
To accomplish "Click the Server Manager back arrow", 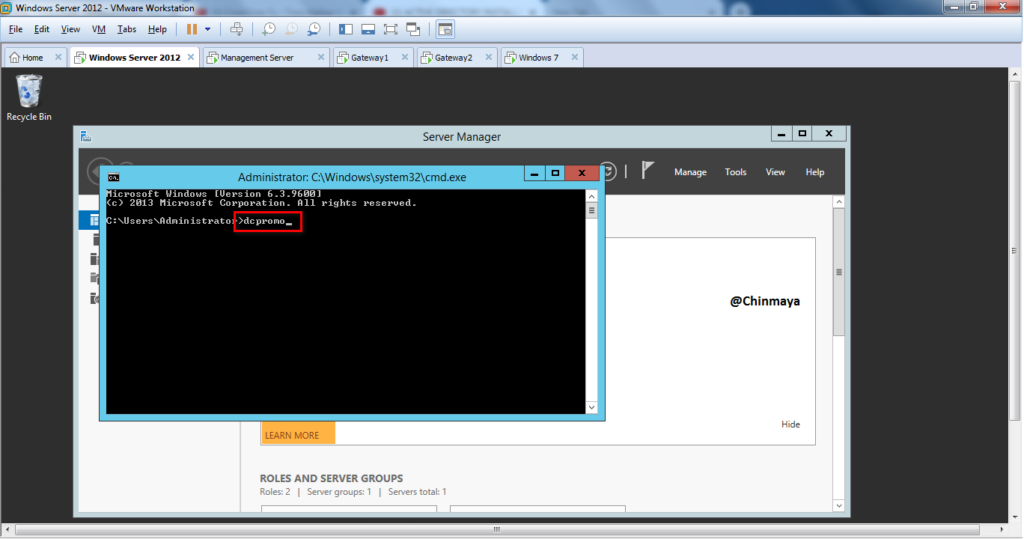I will [x=94, y=169].
